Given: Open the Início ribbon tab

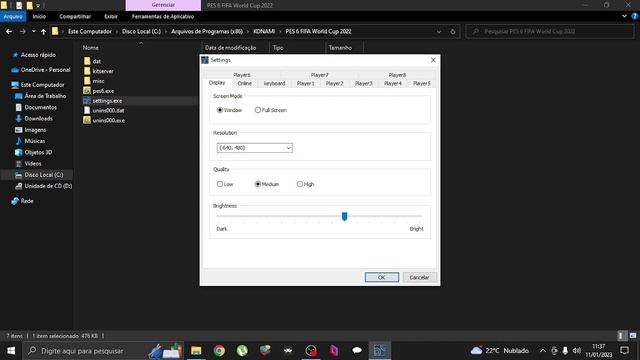Looking at the screenshot, I should point(39,16).
